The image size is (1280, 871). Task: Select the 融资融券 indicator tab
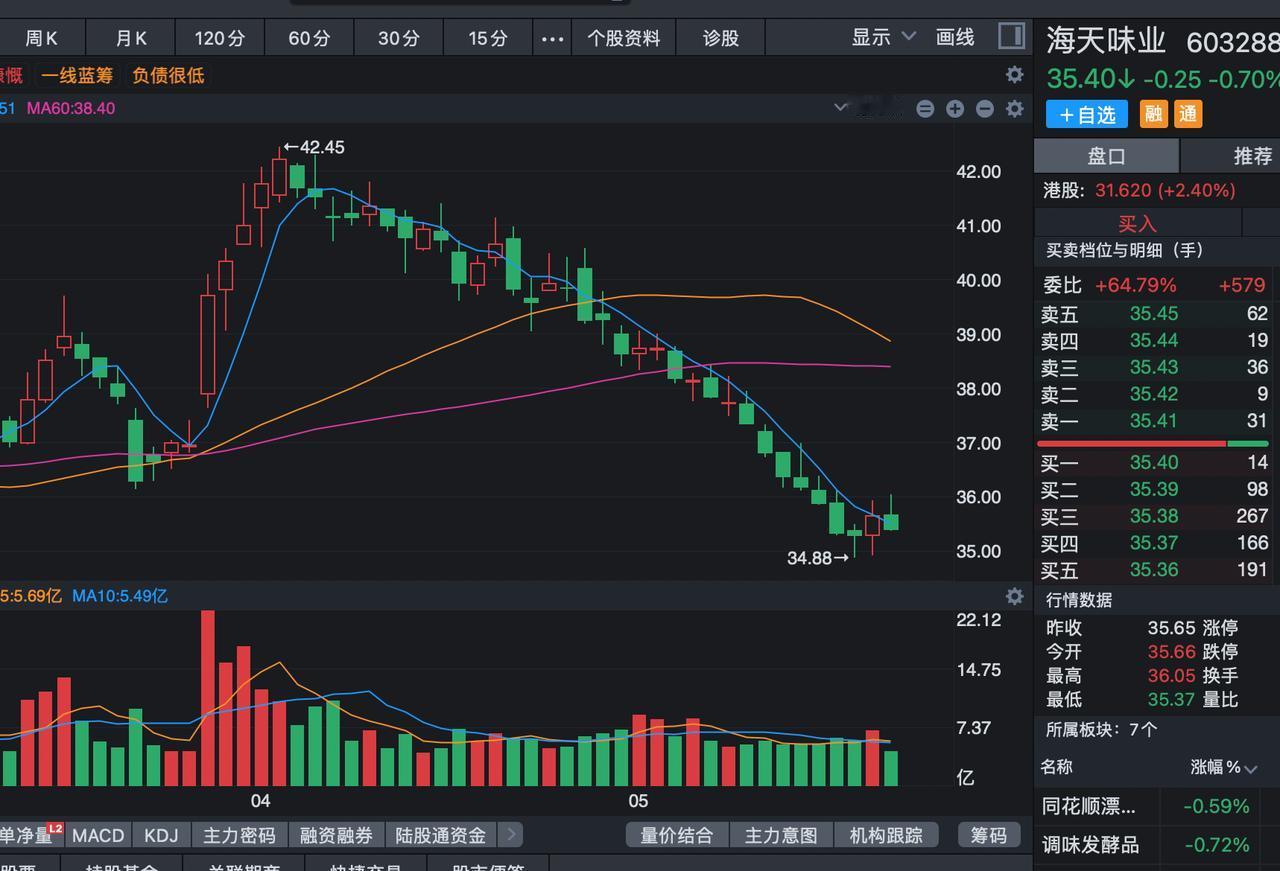[x=336, y=835]
